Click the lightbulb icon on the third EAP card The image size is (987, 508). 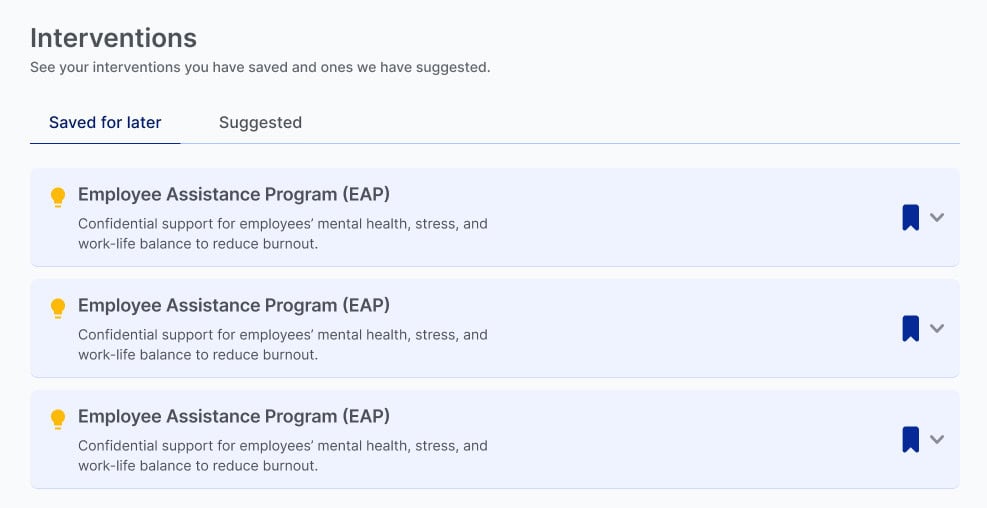(58, 419)
